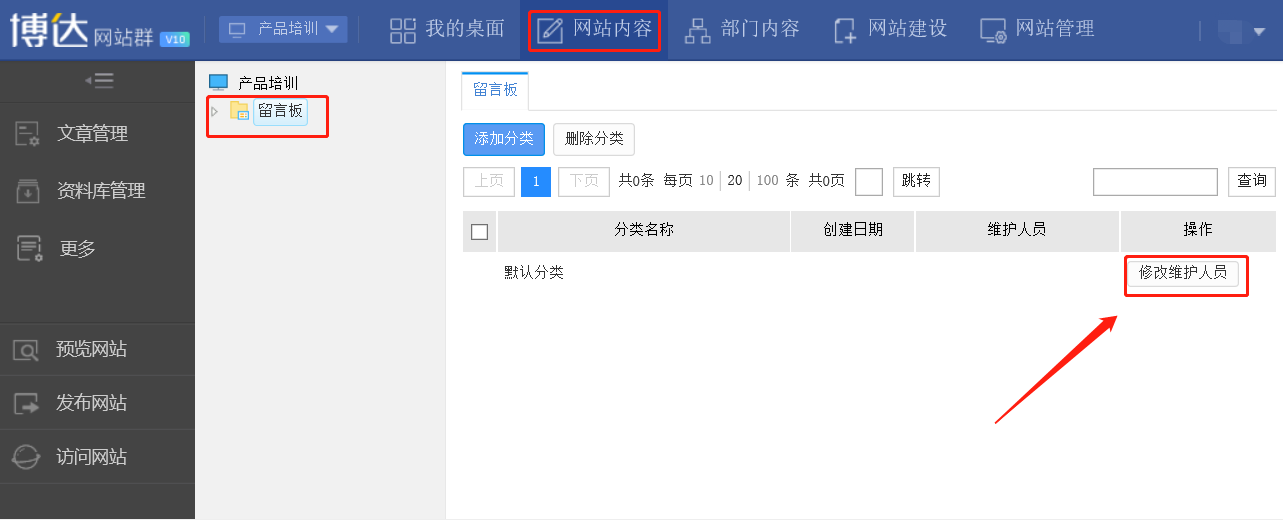Open the 产品培训 site dropdown
The width and height of the screenshot is (1283, 521).
tap(283, 29)
